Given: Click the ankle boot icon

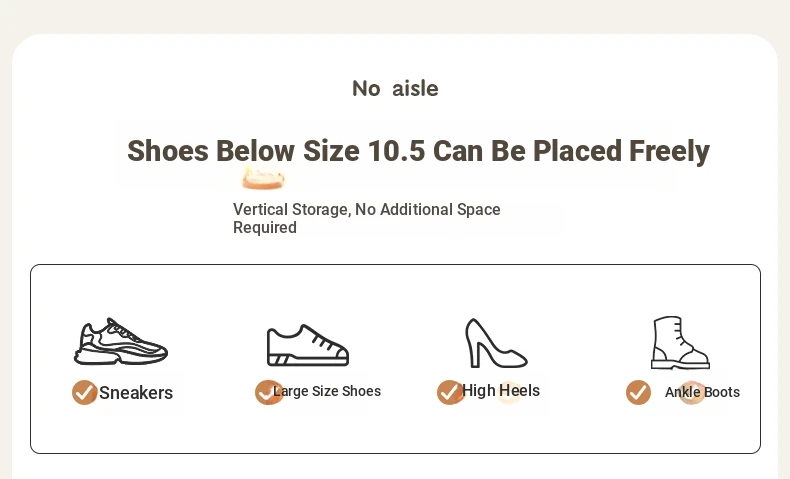Looking at the screenshot, I should click(680, 343).
